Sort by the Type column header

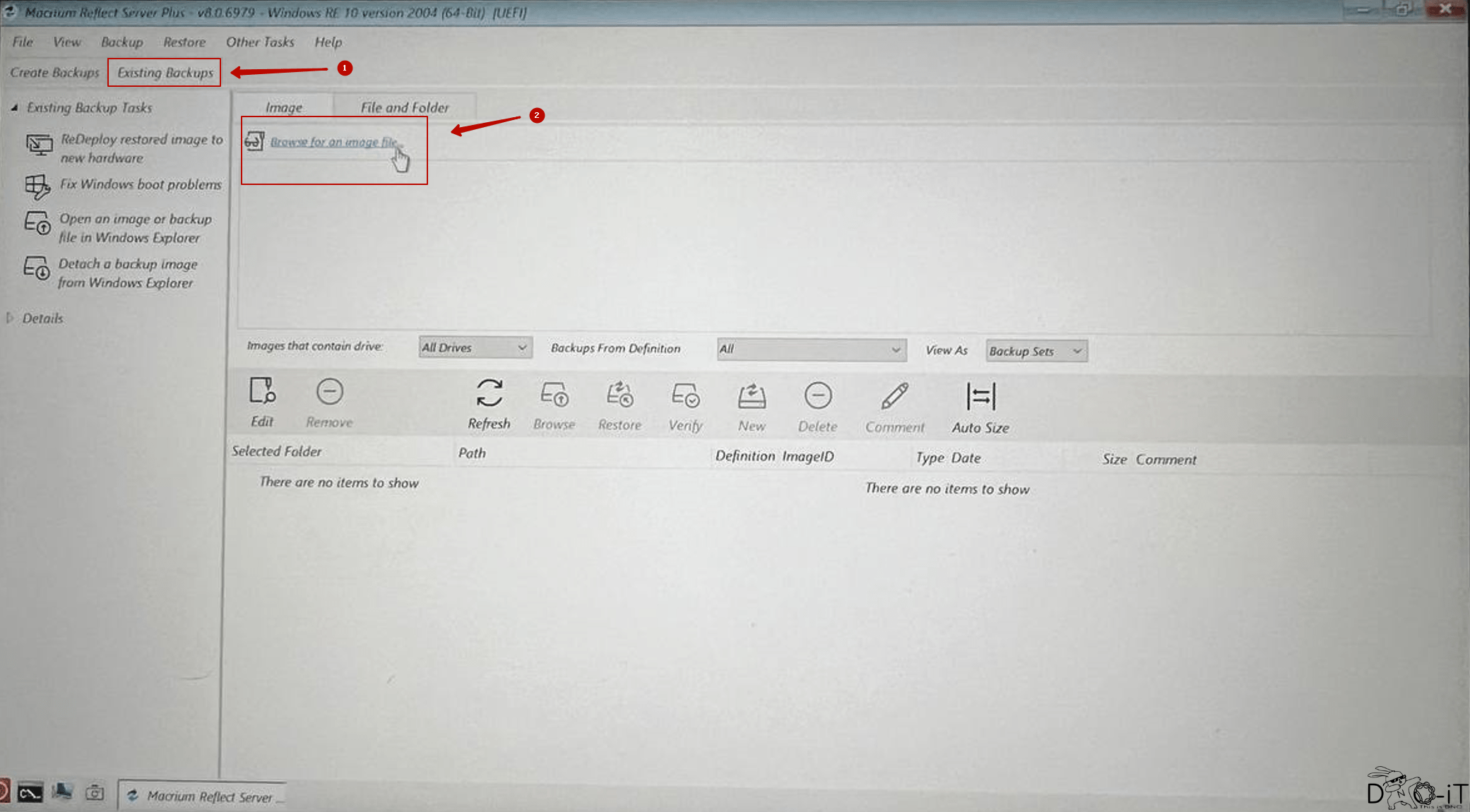930,458
